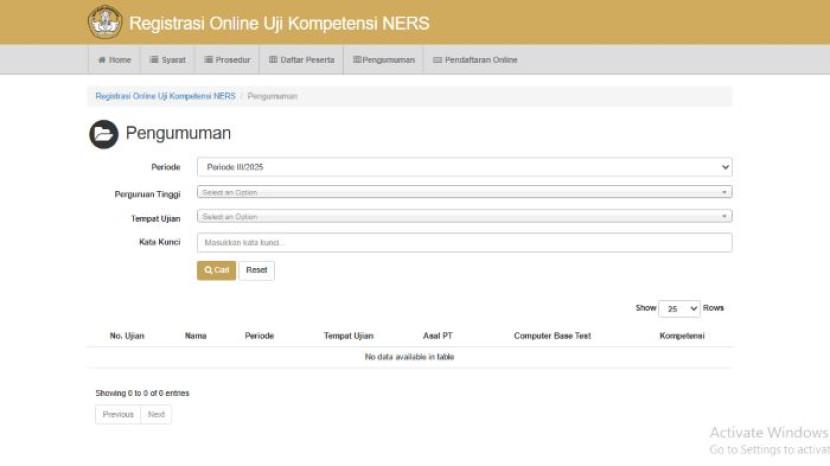The image size is (830, 466).
Task: Select Pengumuman in the navigation bar
Action: [x=383, y=60]
